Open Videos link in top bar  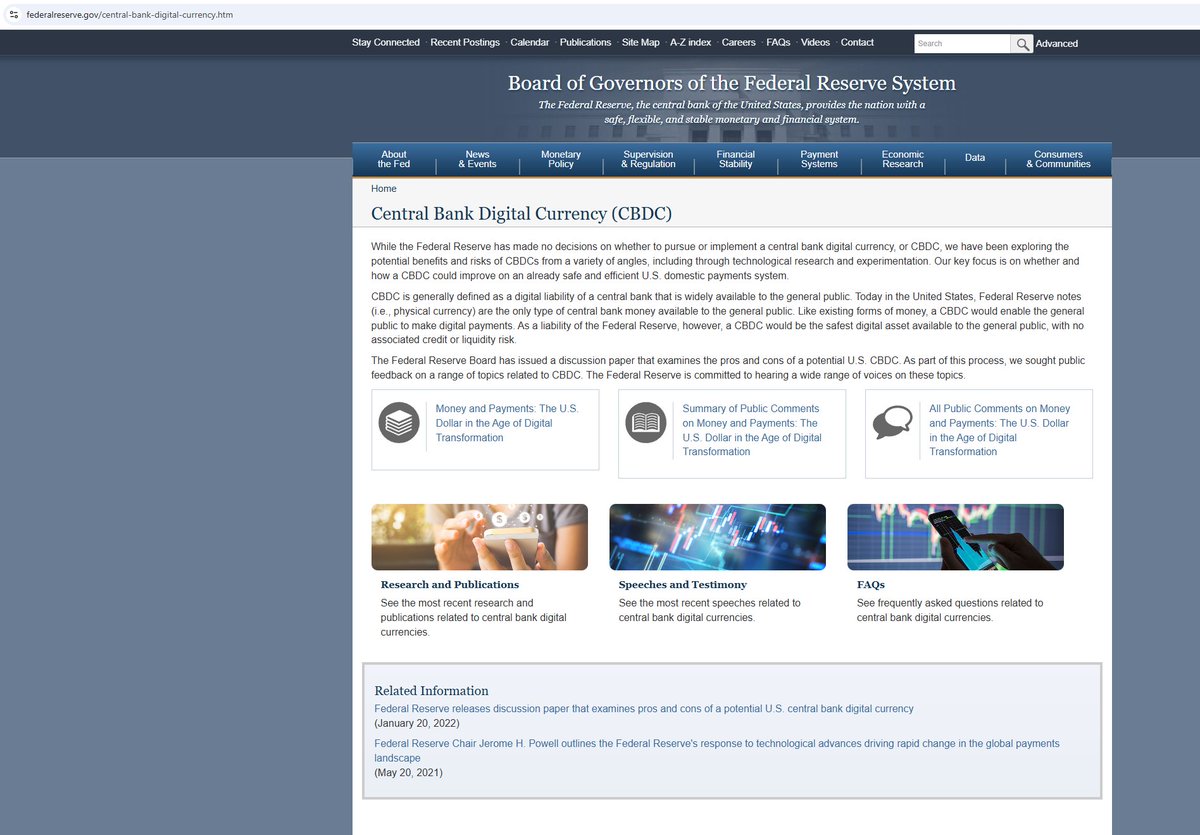(815, 43)
